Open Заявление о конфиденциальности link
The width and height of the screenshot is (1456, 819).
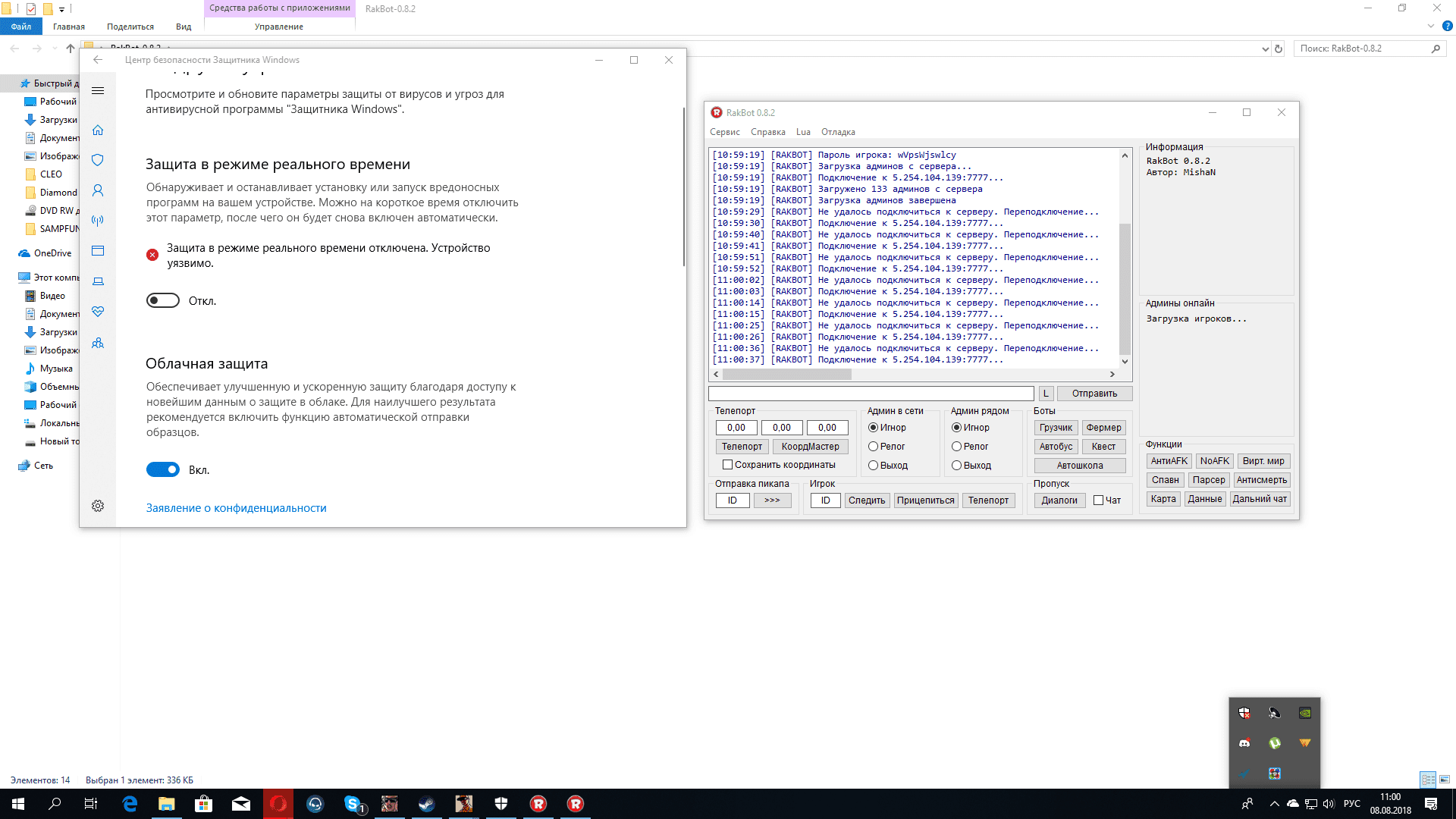[x=236, y=508]
